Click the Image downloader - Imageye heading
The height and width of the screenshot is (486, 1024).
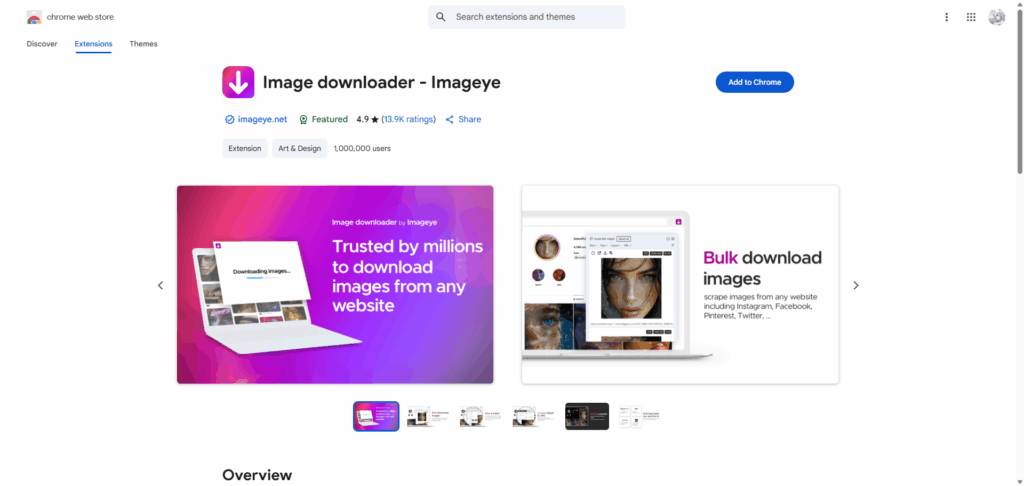[x=381, y=82]
